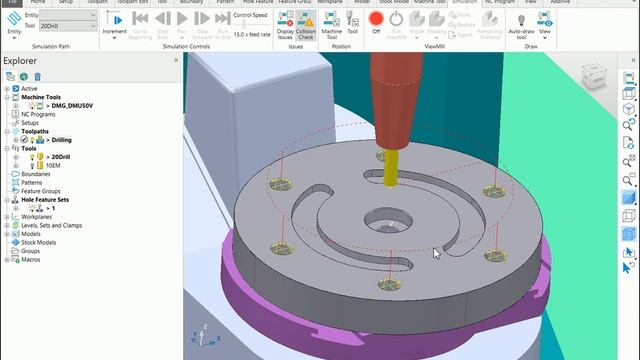Expand the Workplanes tree node
The height and width of the screenshot is (360, 640).
tap(7, 217)
